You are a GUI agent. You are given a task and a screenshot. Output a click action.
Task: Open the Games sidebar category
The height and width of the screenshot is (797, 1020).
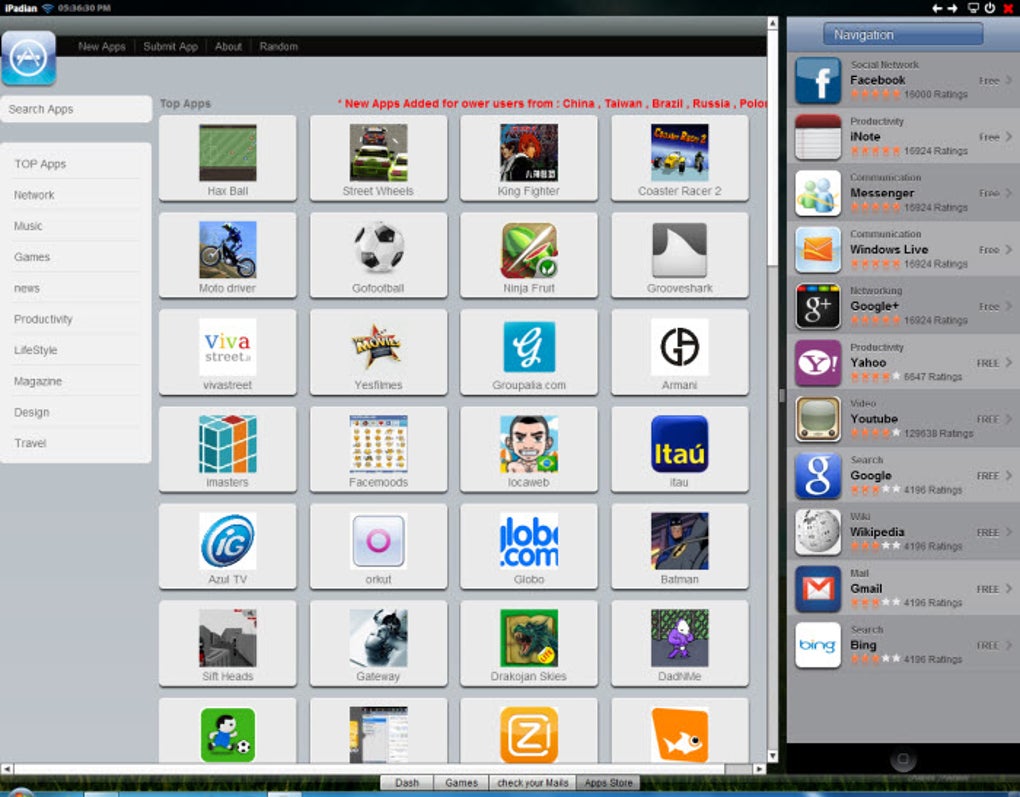(32, 257)
